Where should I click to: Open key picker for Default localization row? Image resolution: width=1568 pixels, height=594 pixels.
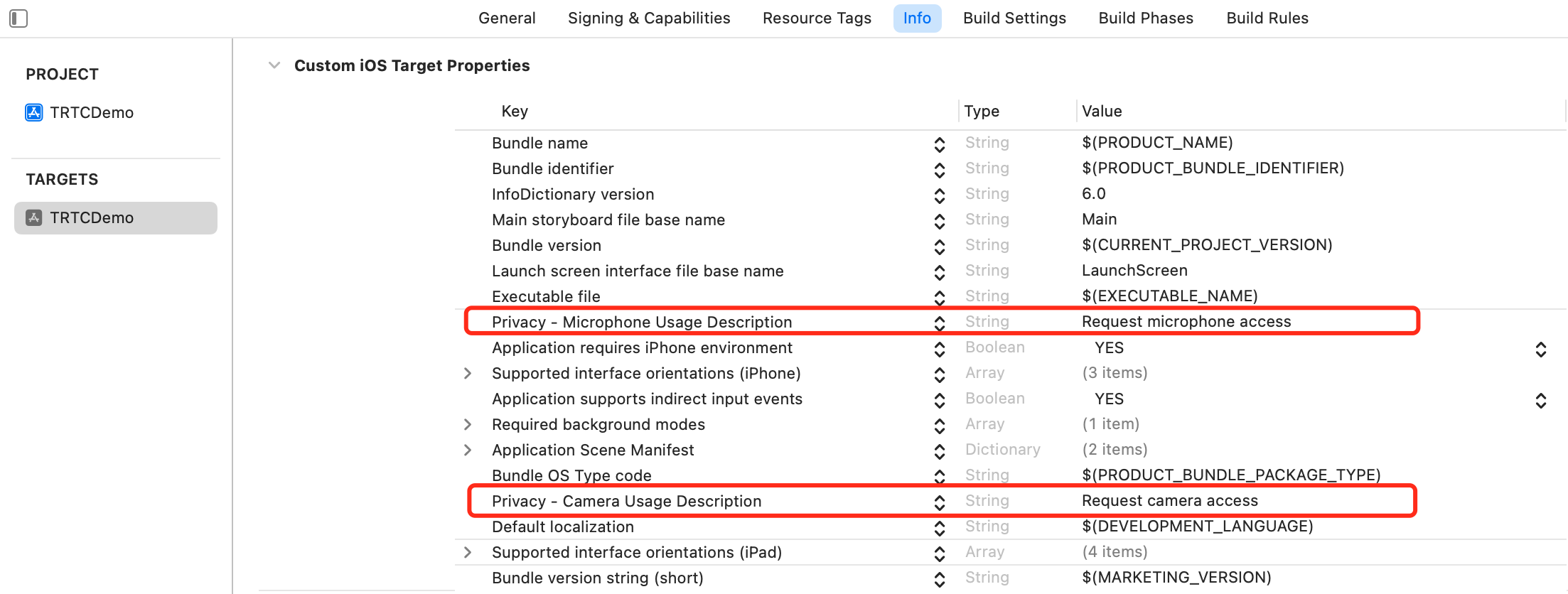point(939,528)
